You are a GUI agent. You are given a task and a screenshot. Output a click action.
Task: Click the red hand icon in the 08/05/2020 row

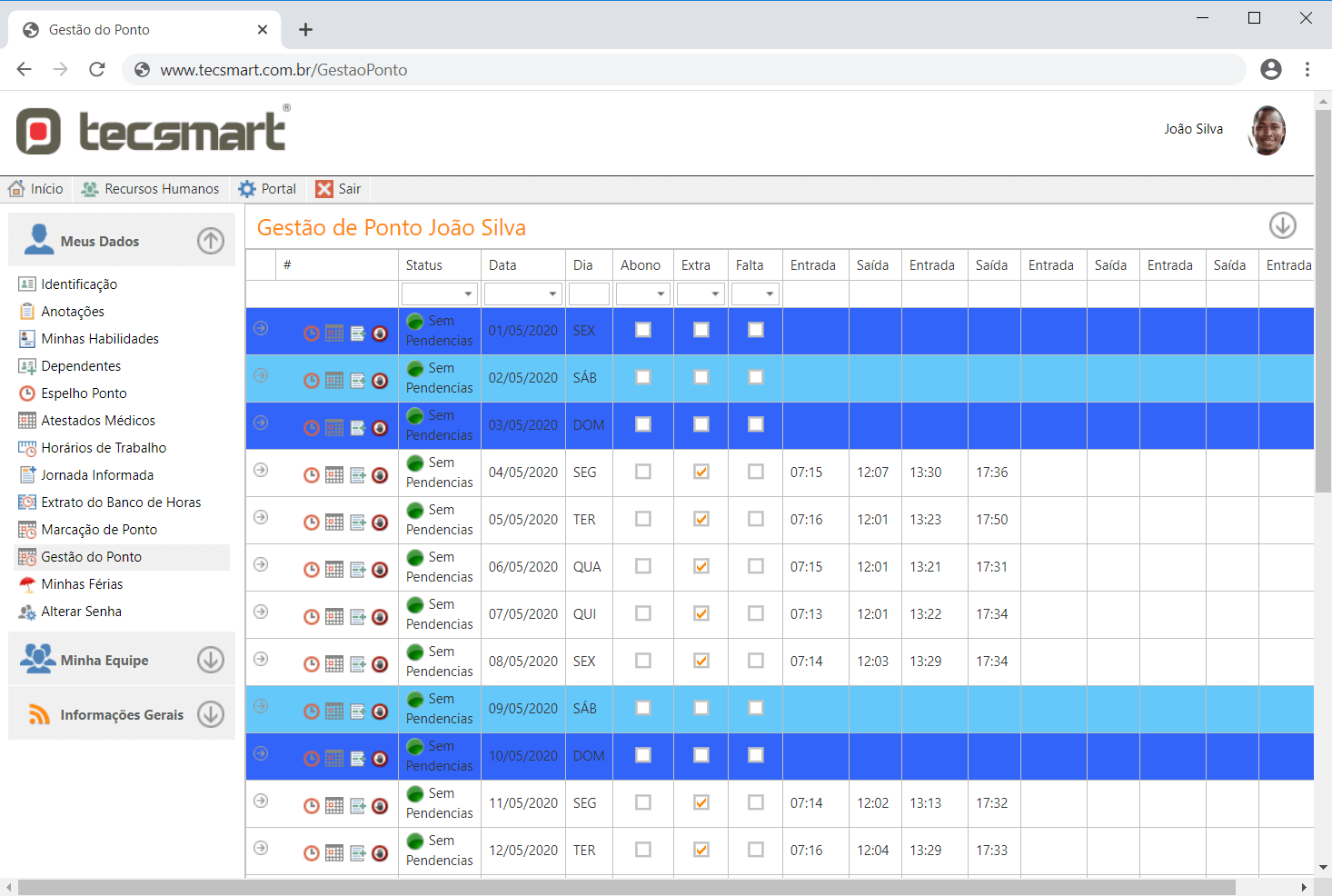[x=381, y=664]
